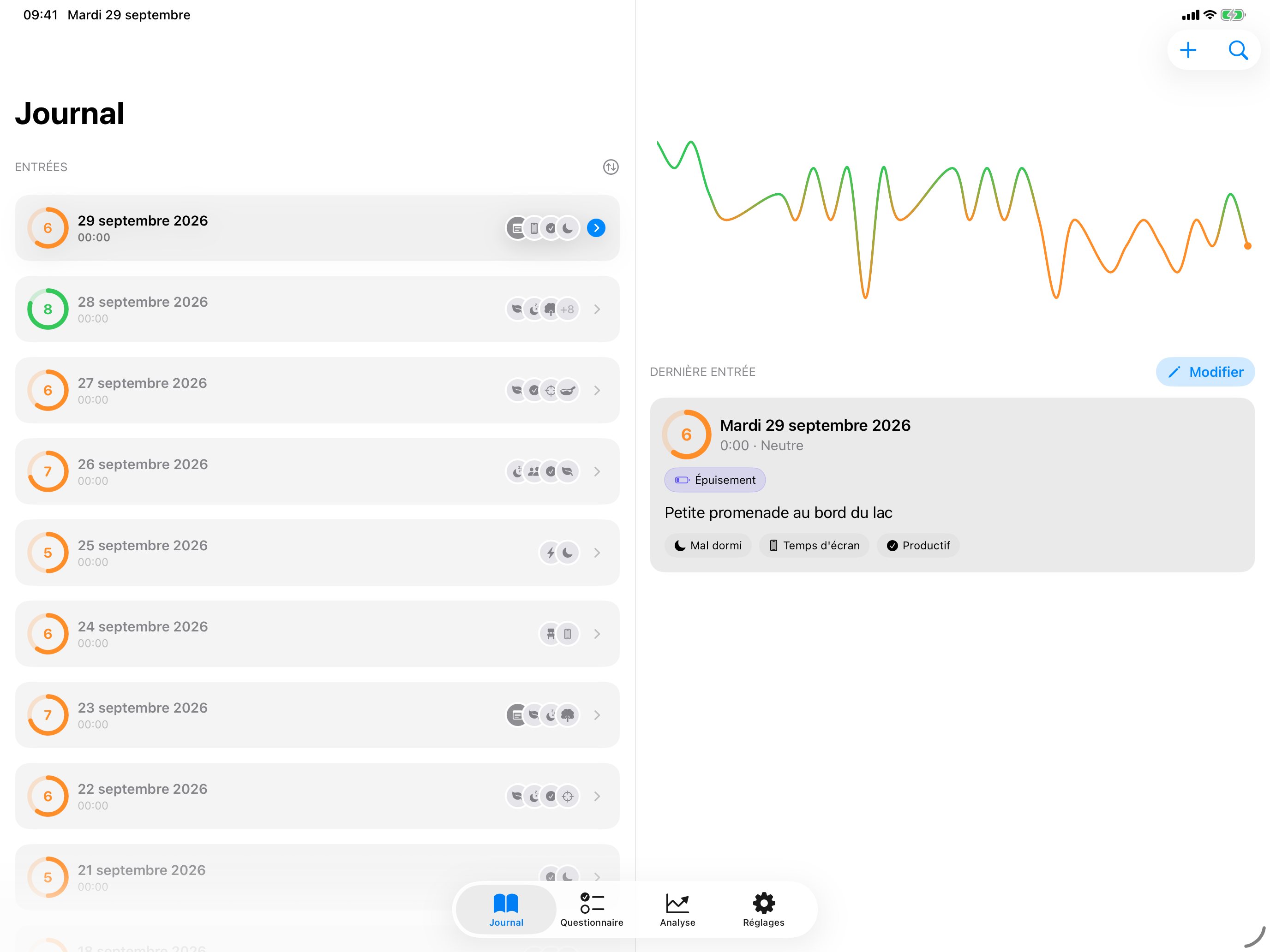
Task: Click the orange endpoint dot on mood chart
Action: pos(1247,246)
